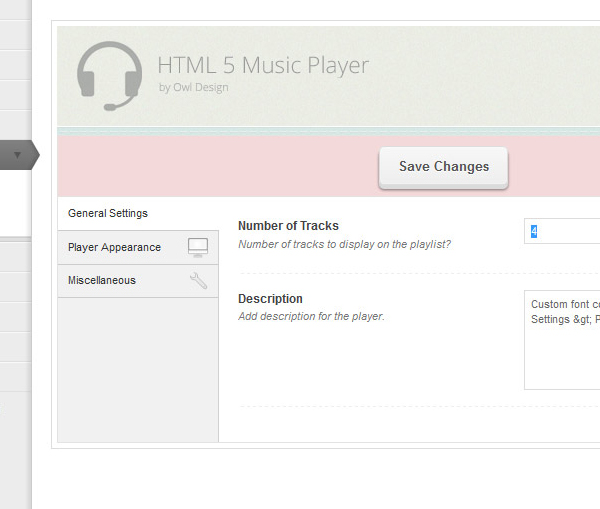600x509 pixels.
Task: Focus the Number of Tracks input field
Action: (562, 231)
